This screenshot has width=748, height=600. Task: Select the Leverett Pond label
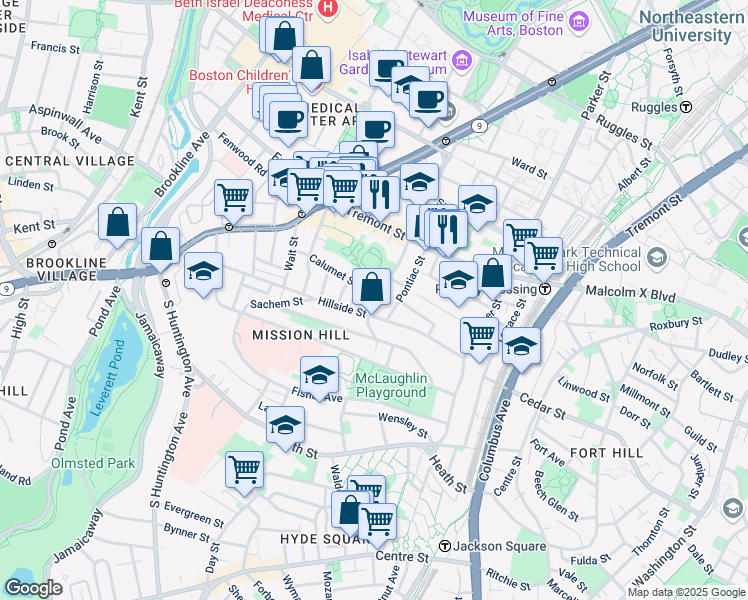click(x=109, y=378)
